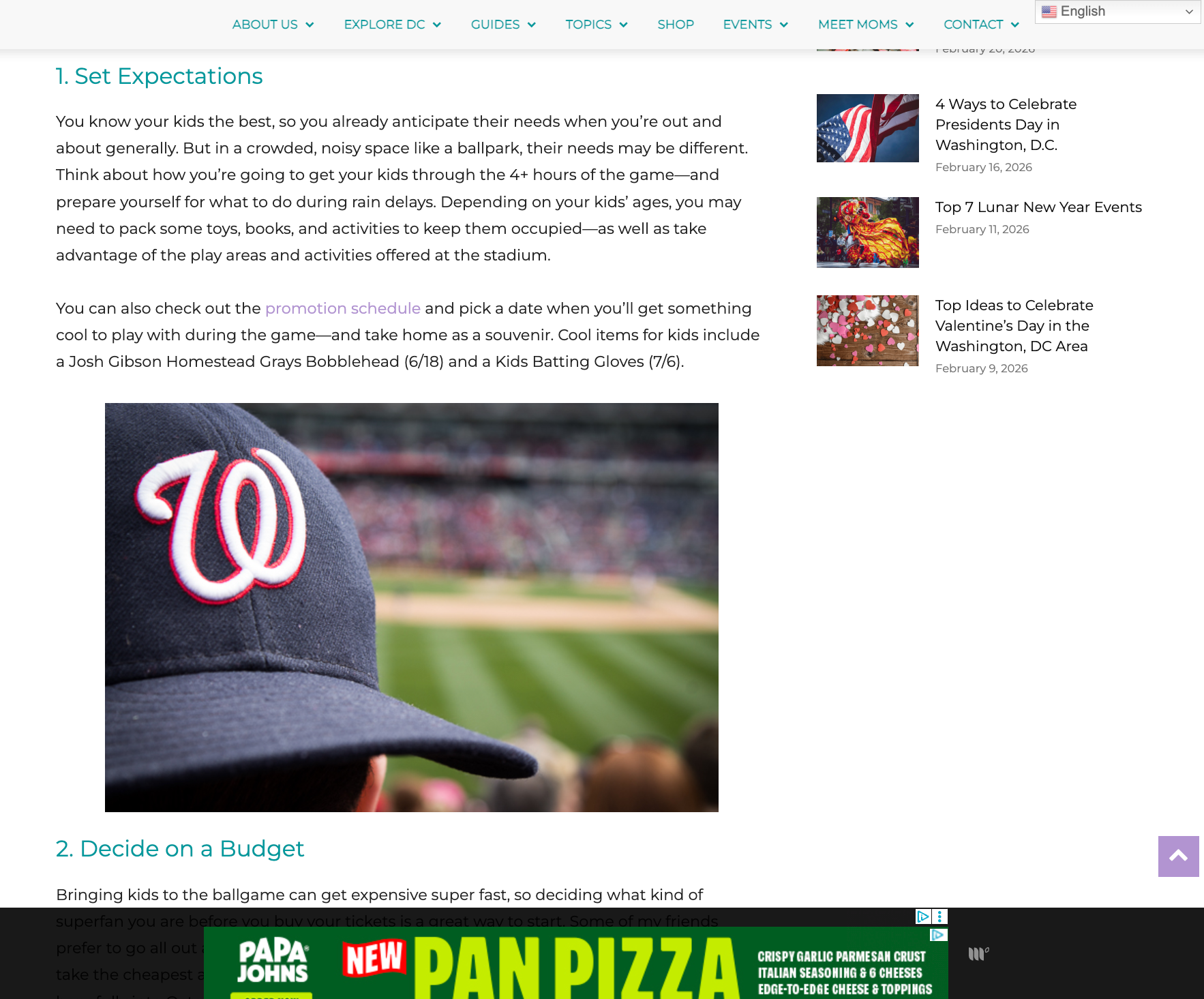Screen dimensions: 1204x999
Task: Click the small close-ad arrow on Papa Johns banner
Action: click(939, 935)
